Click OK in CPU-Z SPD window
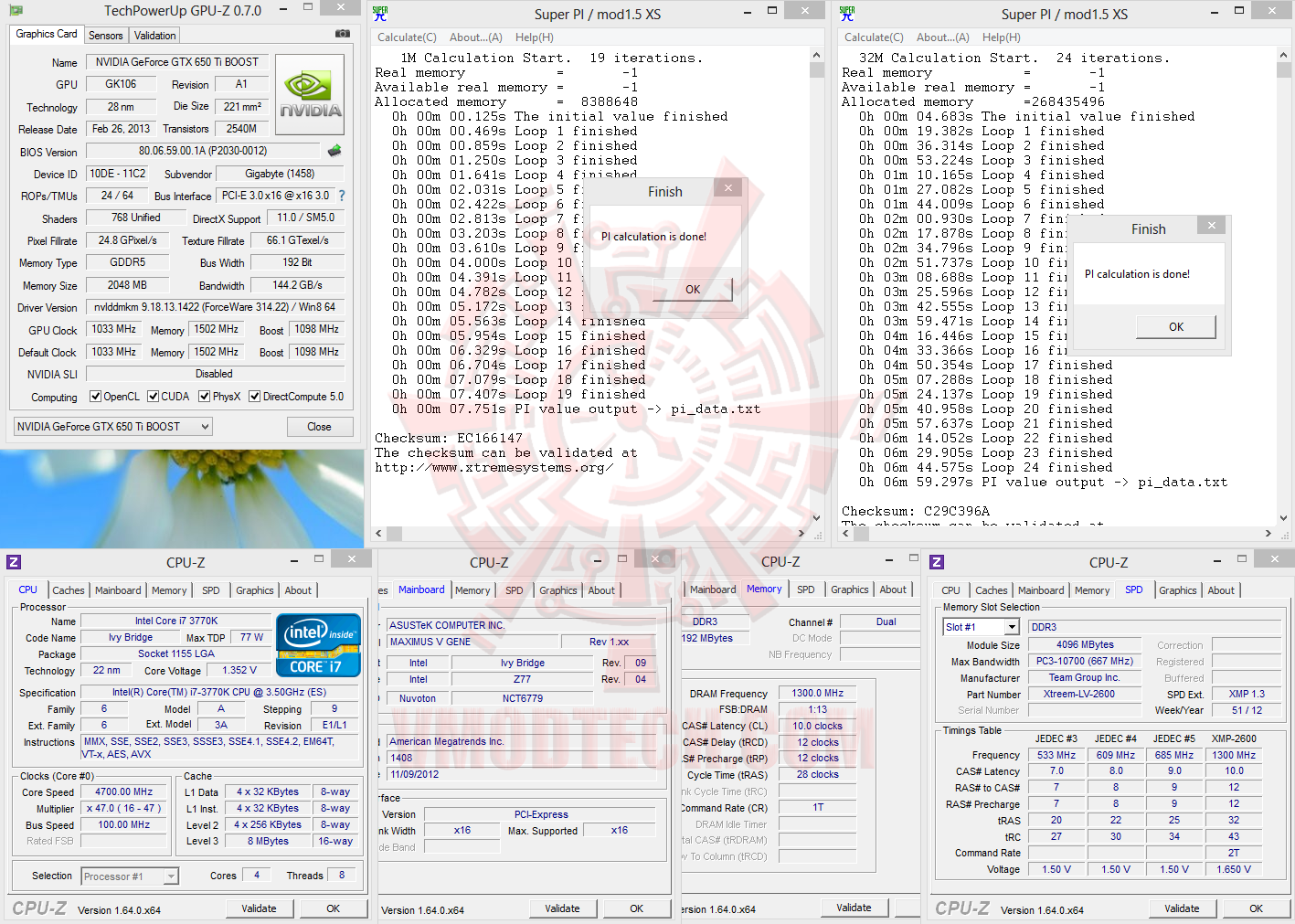This screenshot has width=1295, height=924. click(1257, 908)
